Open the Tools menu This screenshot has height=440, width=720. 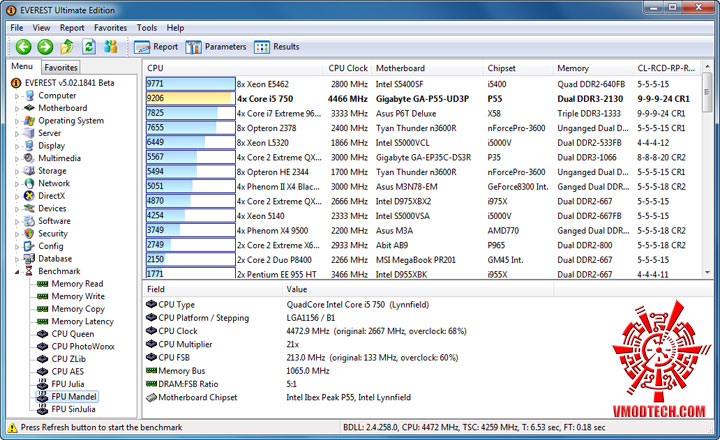[x=146, y=28]
